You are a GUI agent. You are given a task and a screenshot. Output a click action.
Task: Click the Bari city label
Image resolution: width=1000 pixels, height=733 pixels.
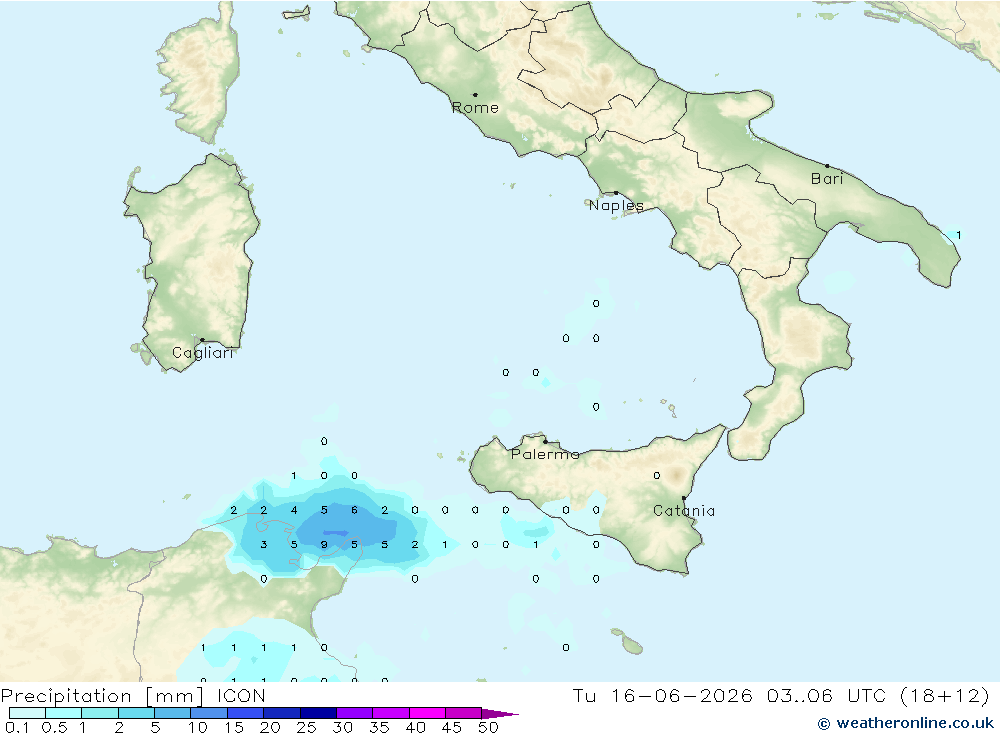(827, 179)
